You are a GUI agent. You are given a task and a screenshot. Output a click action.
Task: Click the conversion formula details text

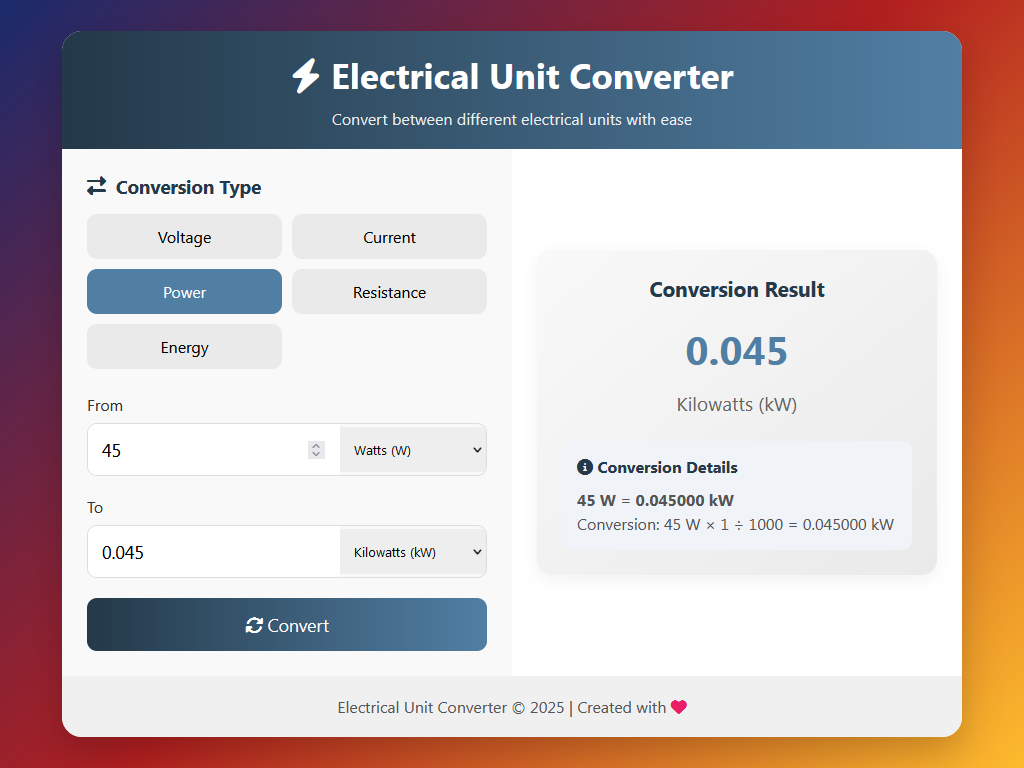(735, 524)
